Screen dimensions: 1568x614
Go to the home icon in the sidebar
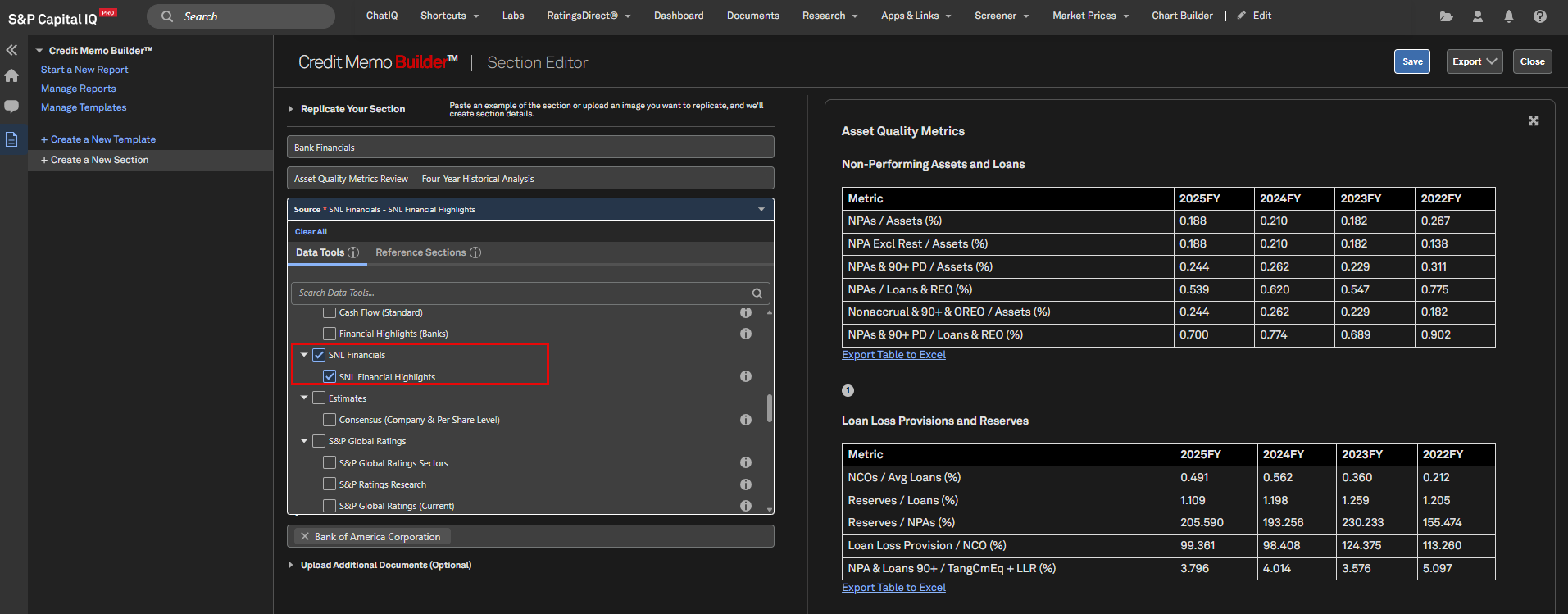click(11, 75)
